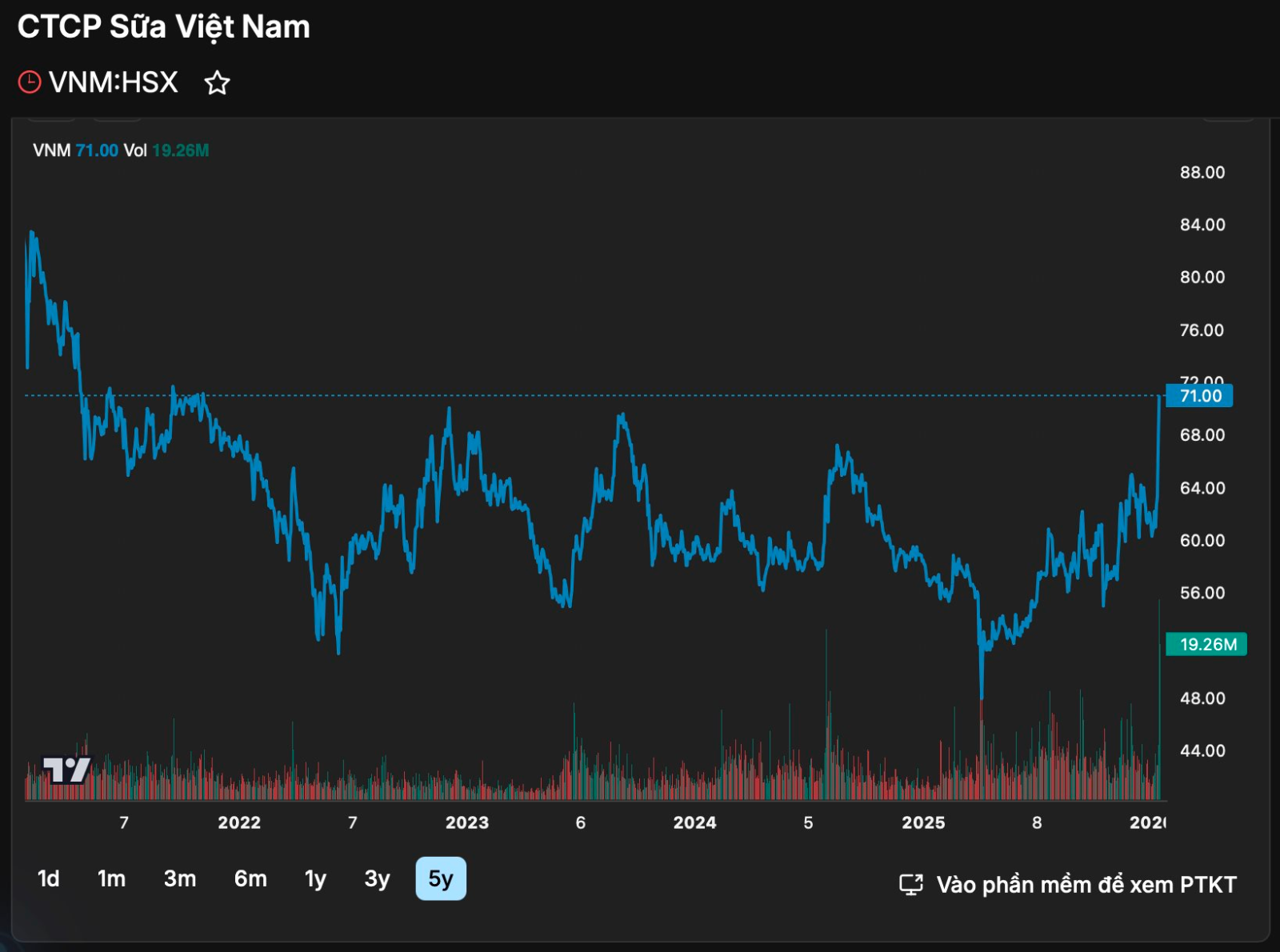Screen dimensions: 1280x952
Task: Click the 2023 label on time axis
Action: pos(467,822)
